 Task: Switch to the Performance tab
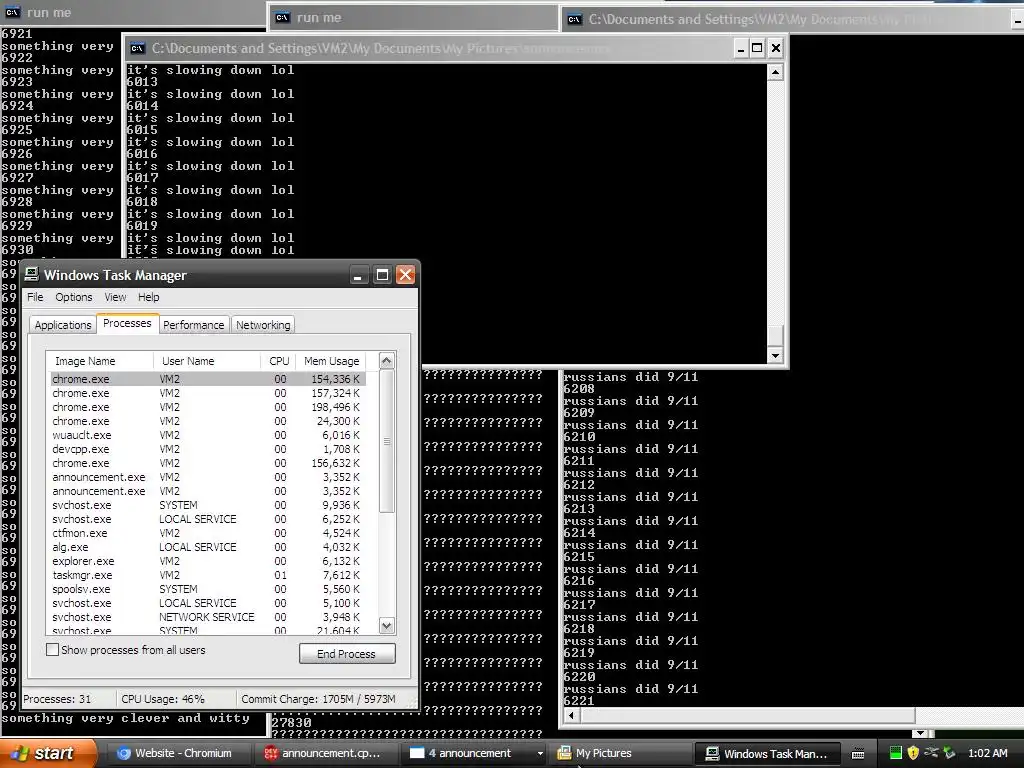tap(193, 325)
